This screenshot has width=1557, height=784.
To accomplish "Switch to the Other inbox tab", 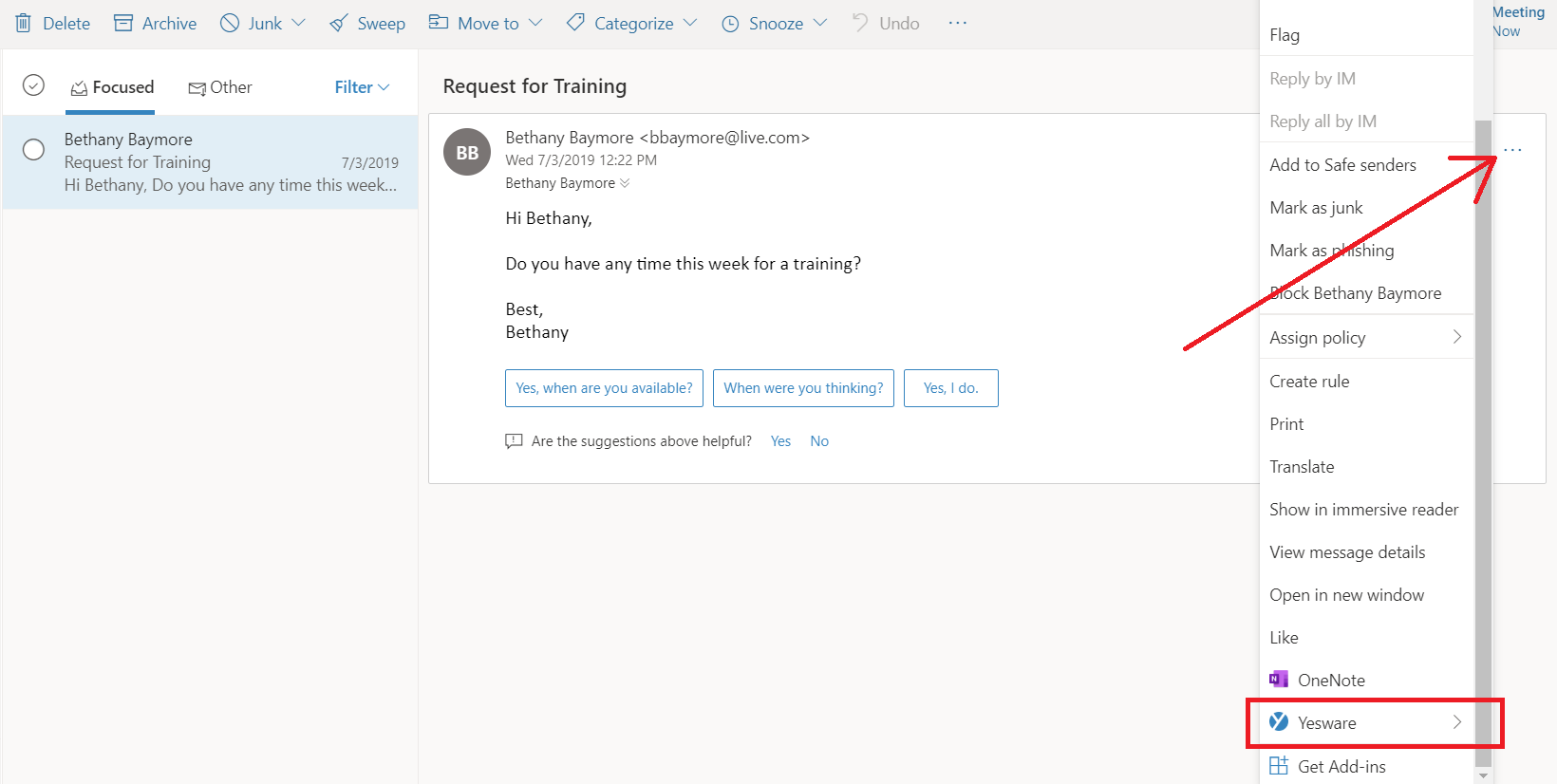I will click(x=220, y=87).
